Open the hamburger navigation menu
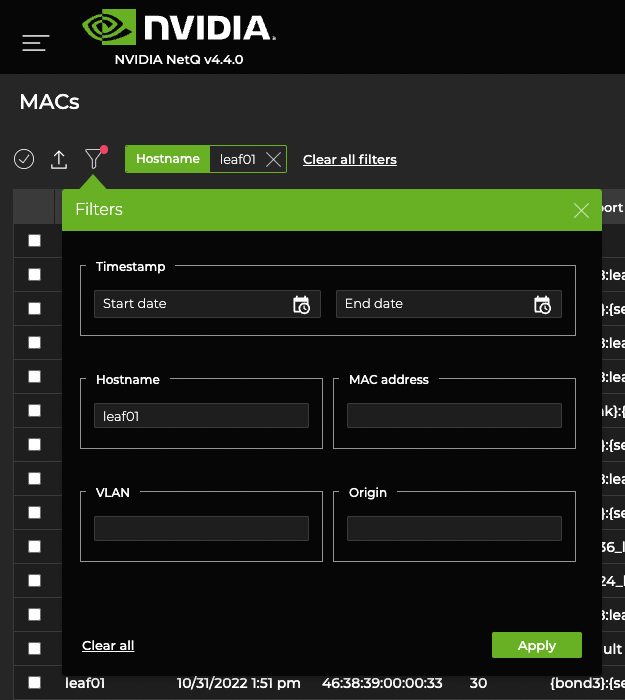The image size is (625, 700). [36, 43]
